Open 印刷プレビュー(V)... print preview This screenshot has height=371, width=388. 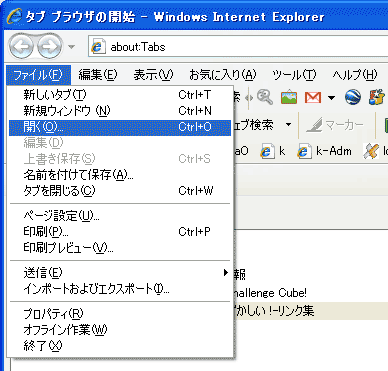(120, 248)
